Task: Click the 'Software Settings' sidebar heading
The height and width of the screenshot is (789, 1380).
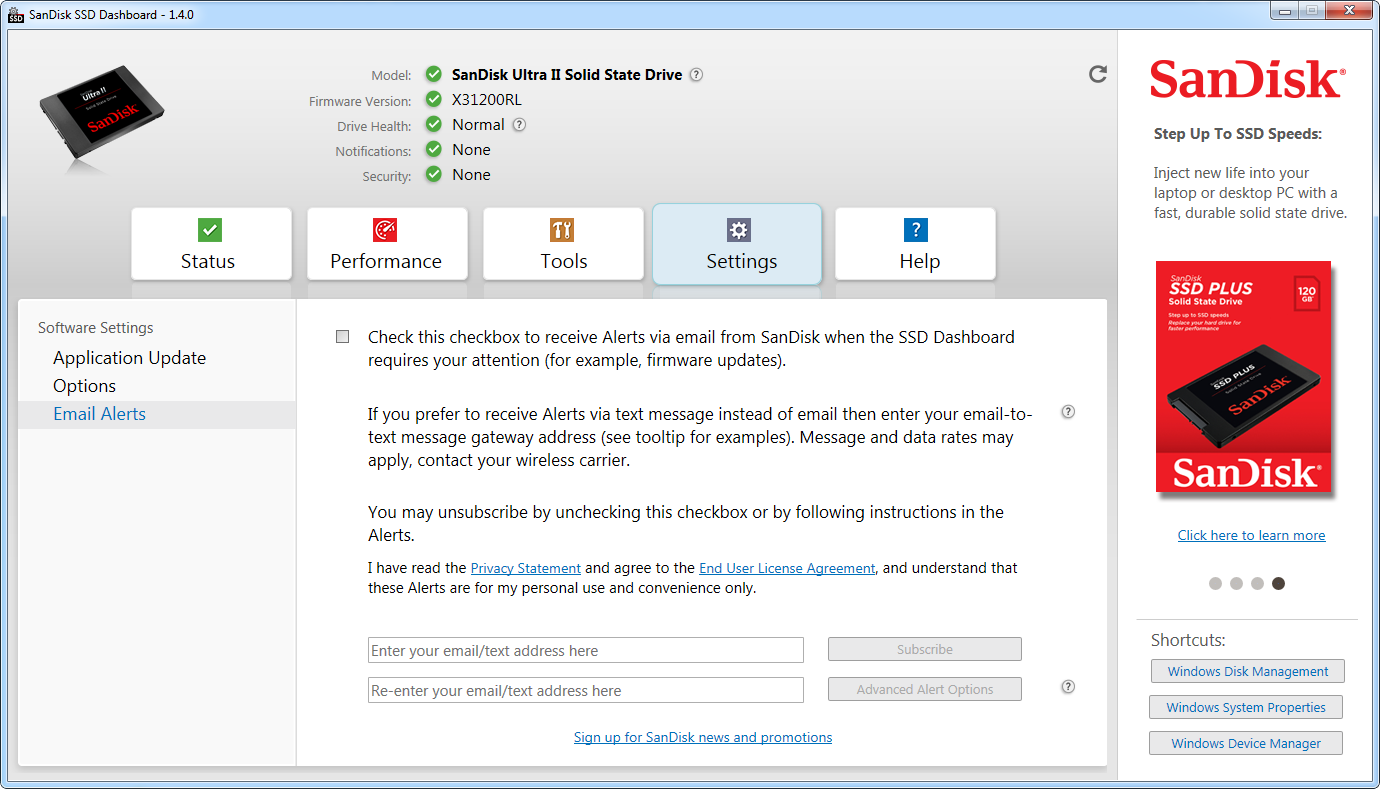Action: click(x=96, y=328)
